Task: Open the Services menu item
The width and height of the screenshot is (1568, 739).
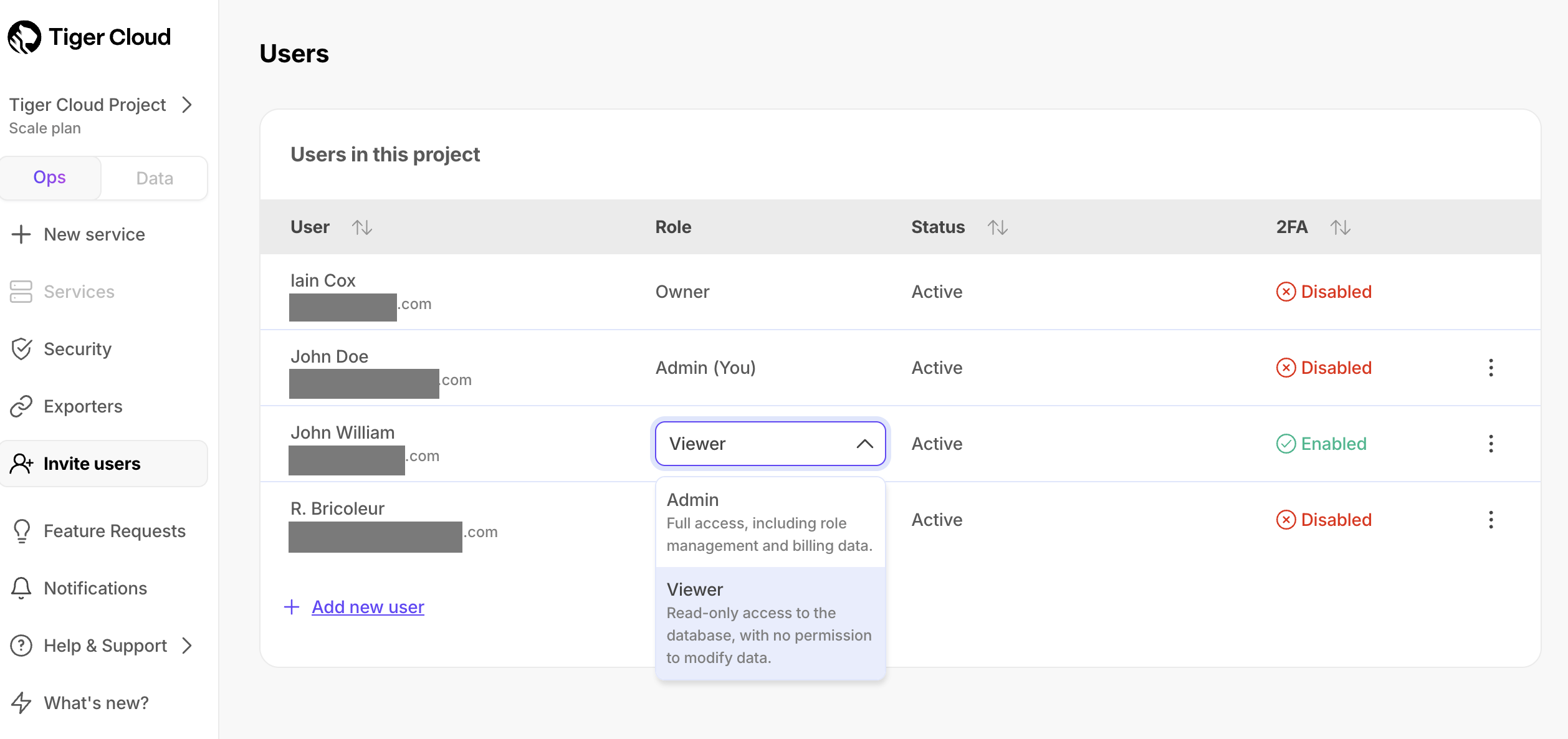Action: [x=79, y=292]
